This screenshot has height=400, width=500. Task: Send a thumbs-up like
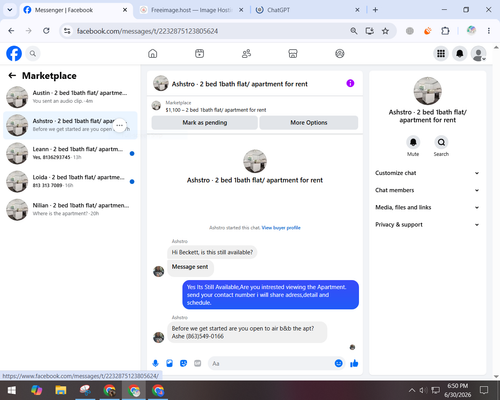coord(354,363)
